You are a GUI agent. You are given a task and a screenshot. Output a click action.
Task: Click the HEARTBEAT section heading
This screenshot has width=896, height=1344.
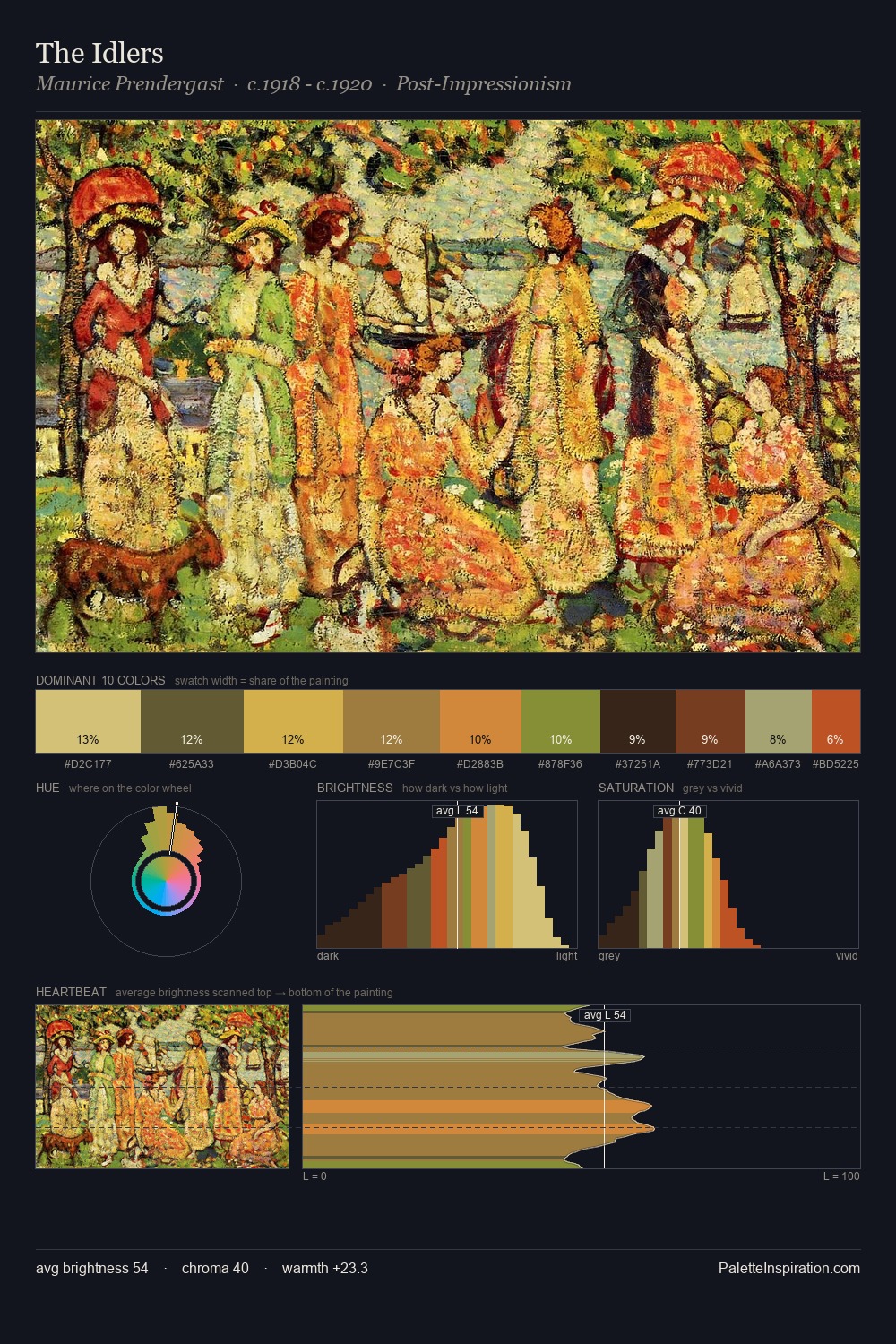tap(71, 992)
